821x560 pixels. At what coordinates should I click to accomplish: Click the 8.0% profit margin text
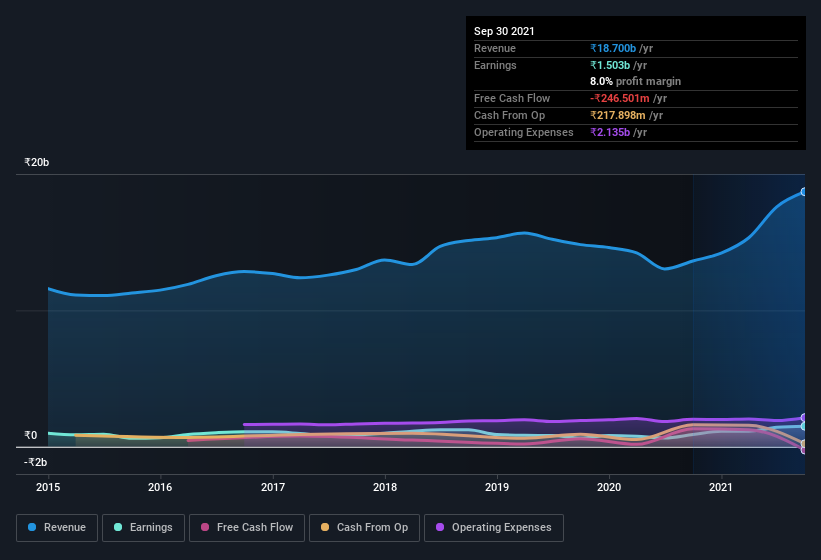(636, 81)
